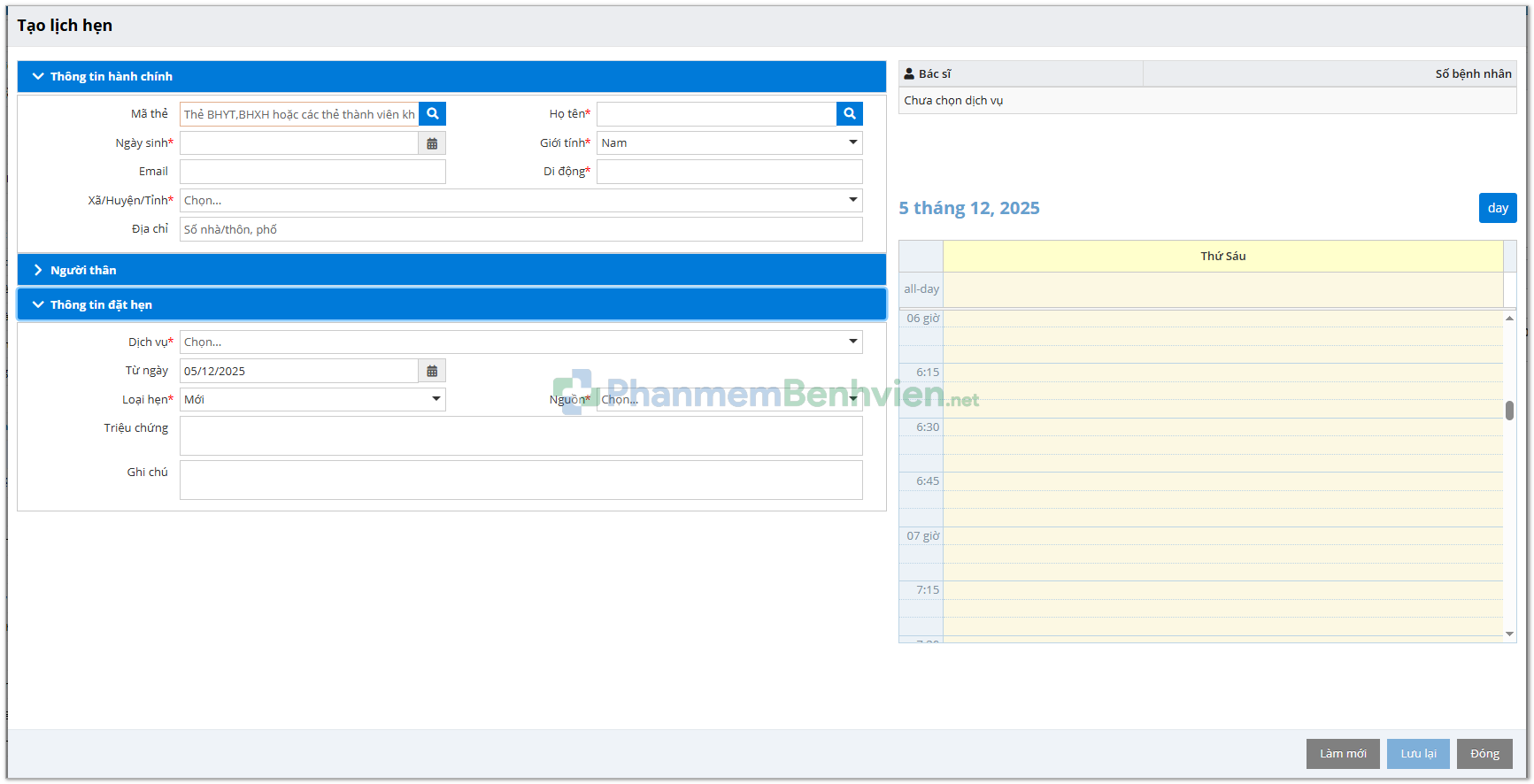Viewport: 1534px width, 784px height.
Task: Click the scroll-up arrow in the calendar
Action: coord(1509,319)
